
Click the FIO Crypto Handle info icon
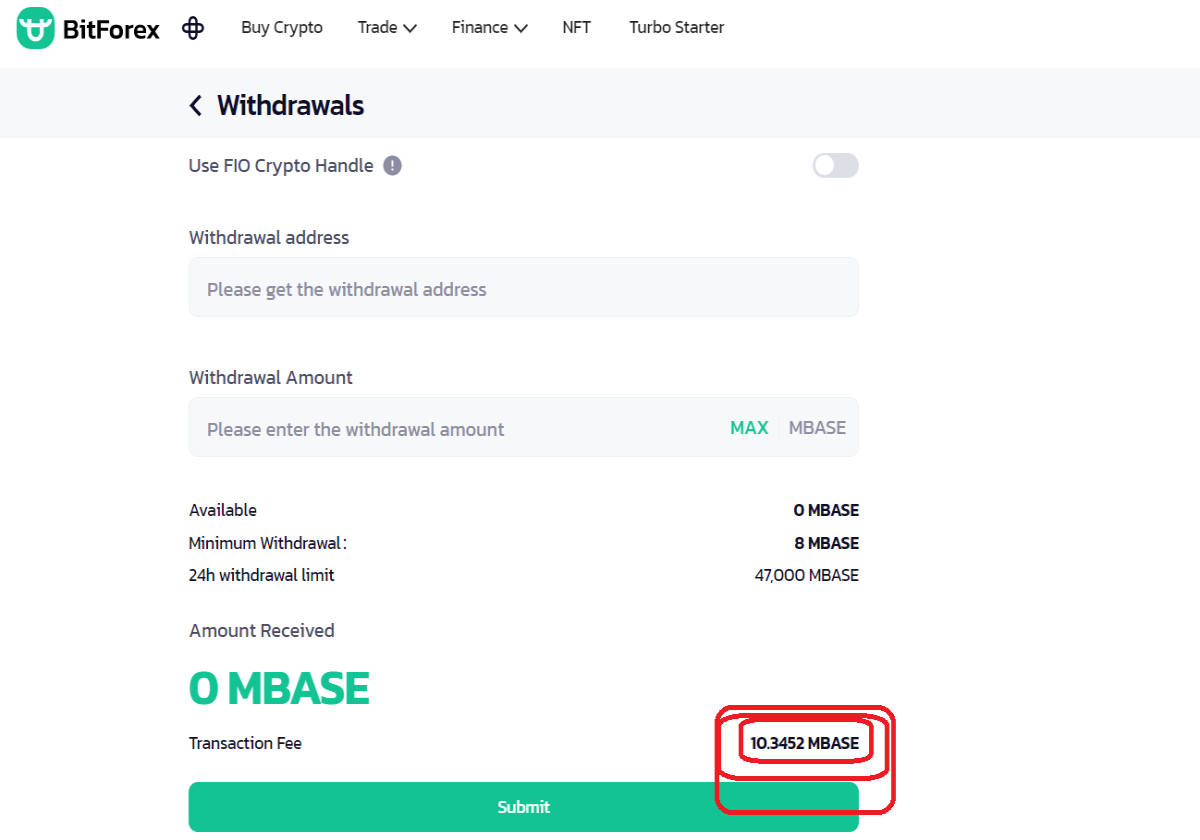coord(393,166)
